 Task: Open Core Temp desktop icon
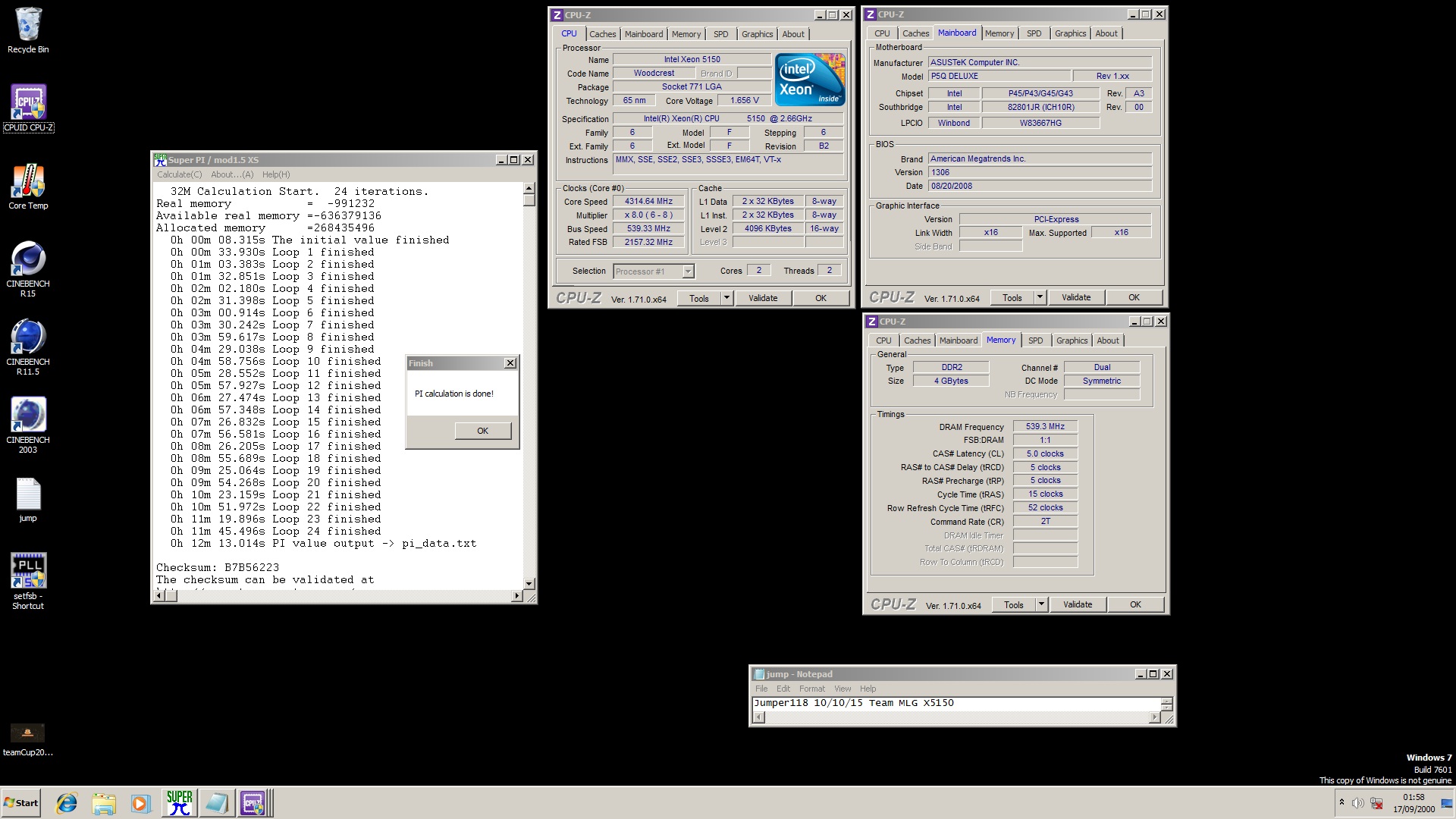(28, 187)
